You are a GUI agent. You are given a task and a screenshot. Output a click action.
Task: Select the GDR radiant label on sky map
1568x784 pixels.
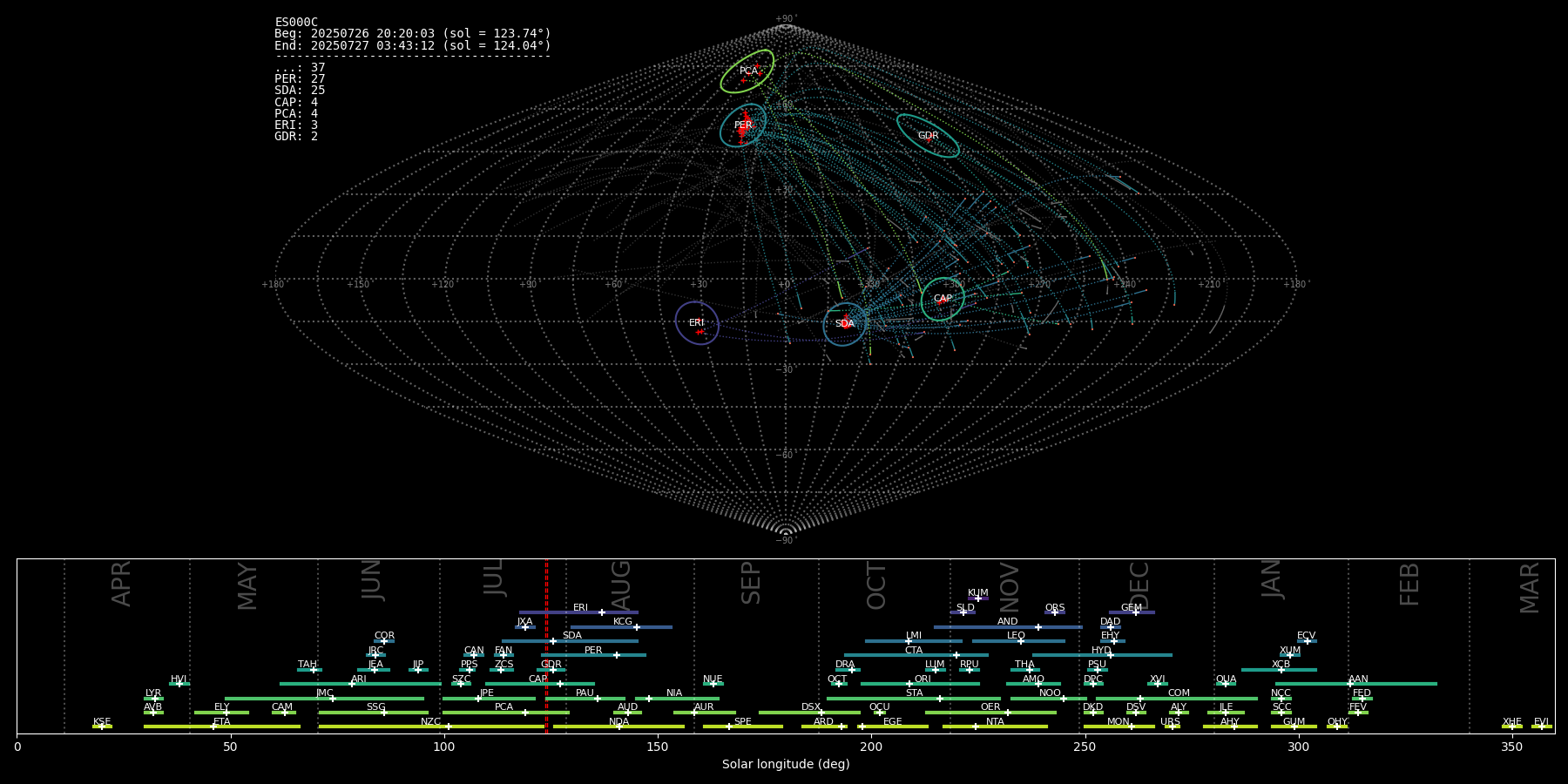(929, 136)
